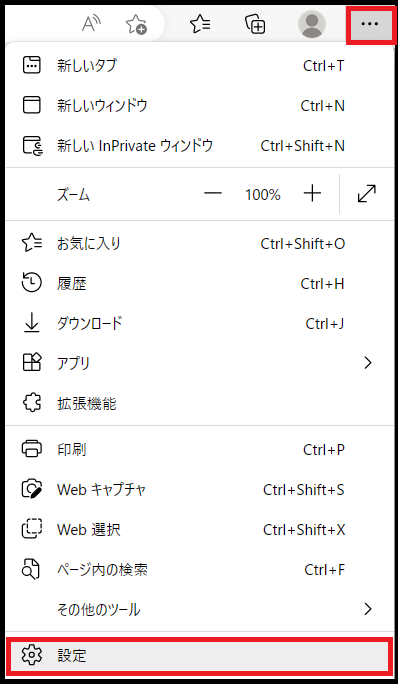Select 新しいタブ menu item
The width and height of the screenshot is (398, 684).
coord(199,66)
